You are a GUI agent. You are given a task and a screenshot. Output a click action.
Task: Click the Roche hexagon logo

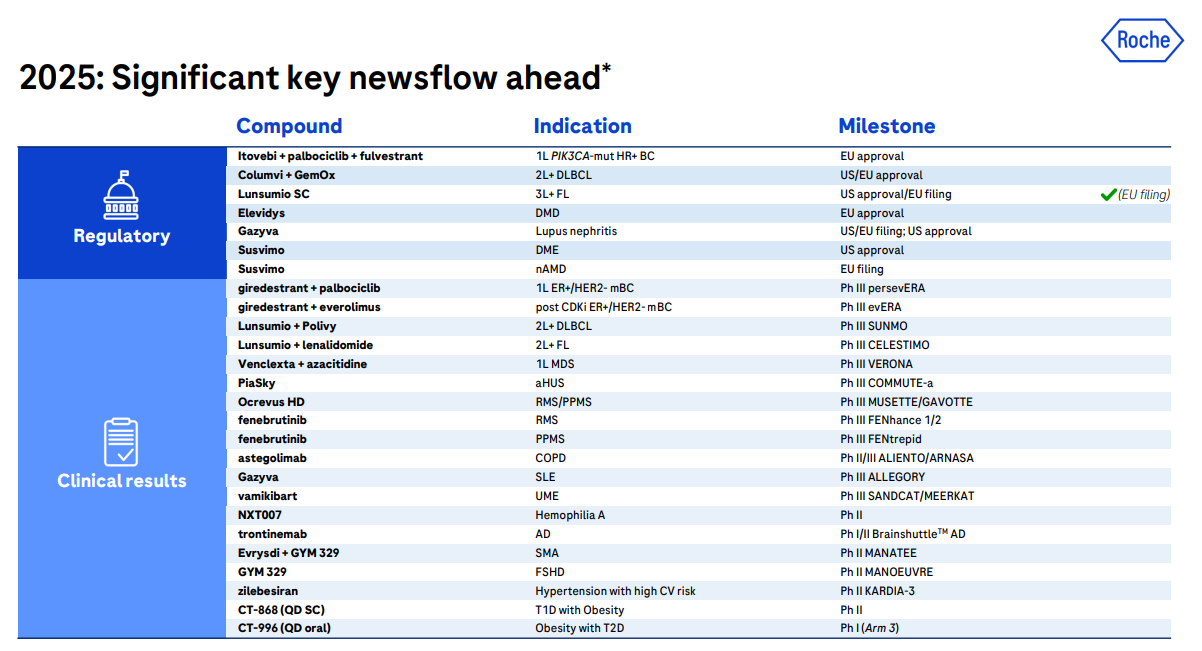click(1142, 40)
